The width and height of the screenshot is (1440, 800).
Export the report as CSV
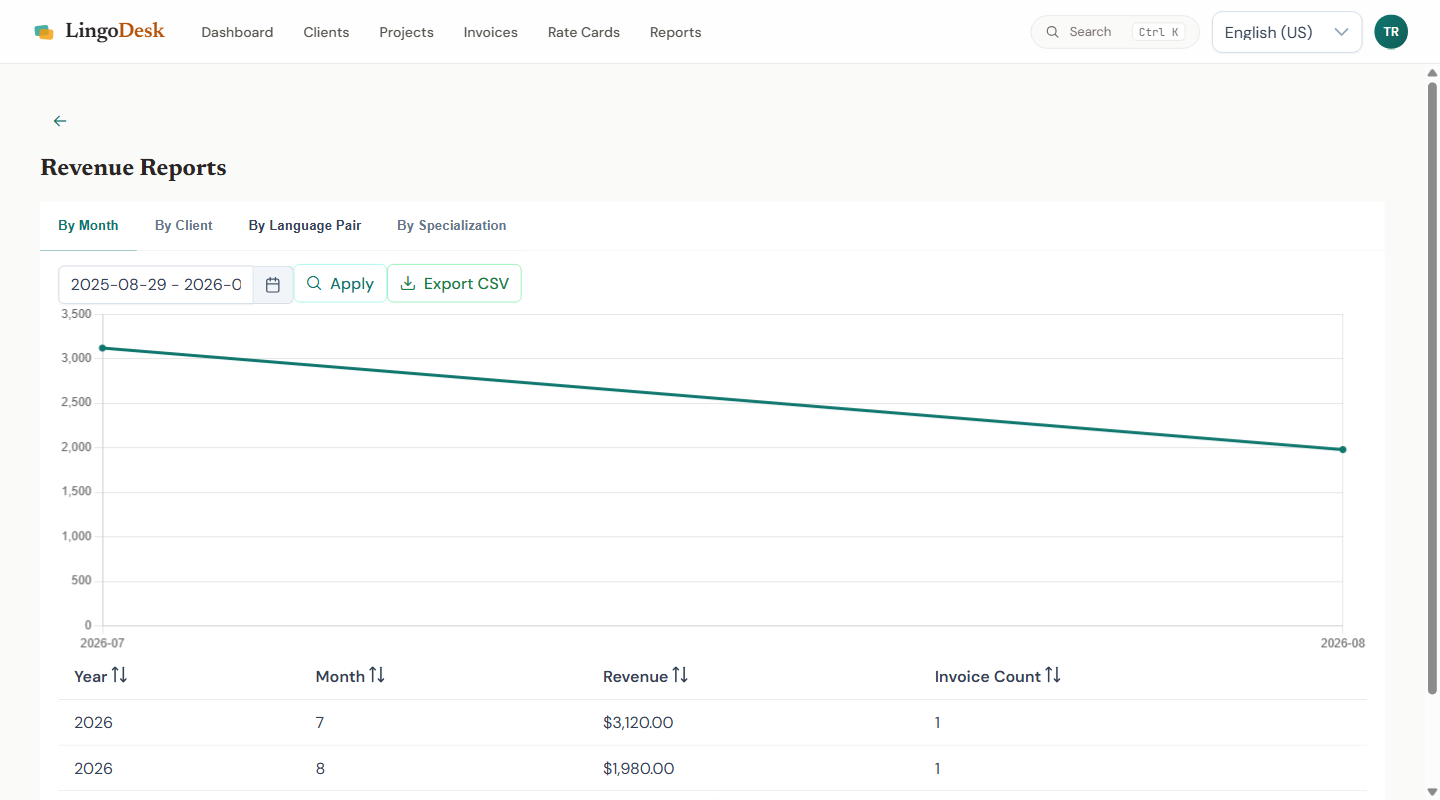(455, 284)
